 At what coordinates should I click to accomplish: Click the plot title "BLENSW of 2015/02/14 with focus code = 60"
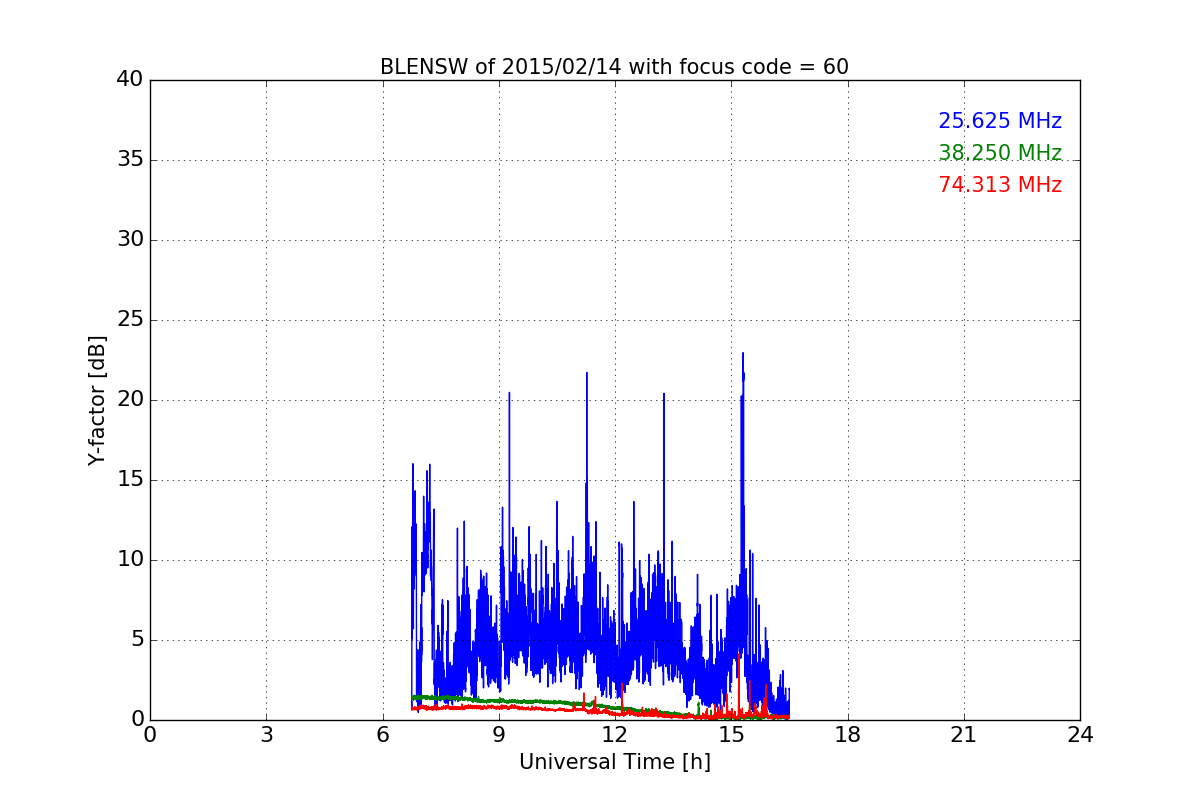click(x=614, y=67)
